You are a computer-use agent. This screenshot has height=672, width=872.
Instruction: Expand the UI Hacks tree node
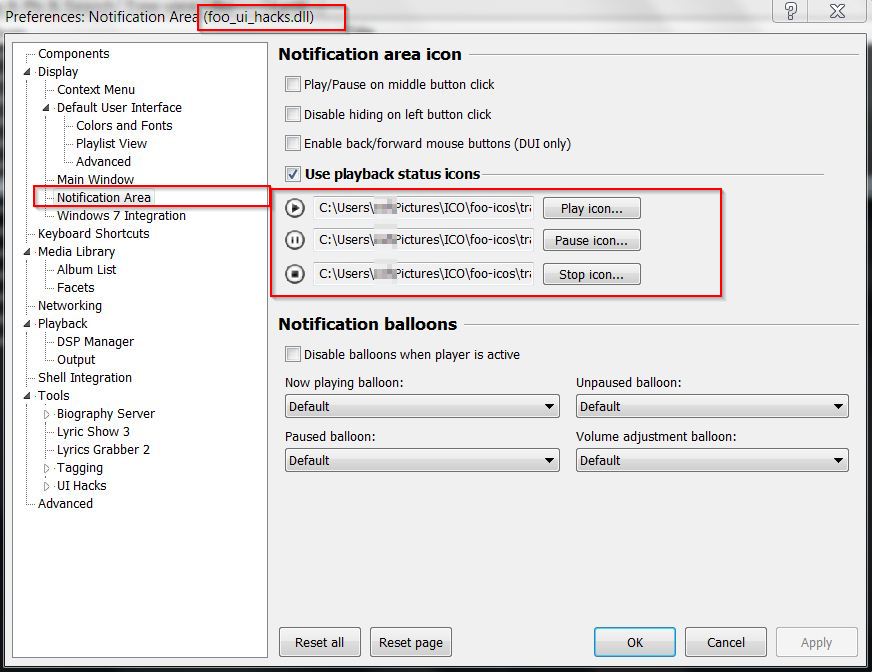47,486
